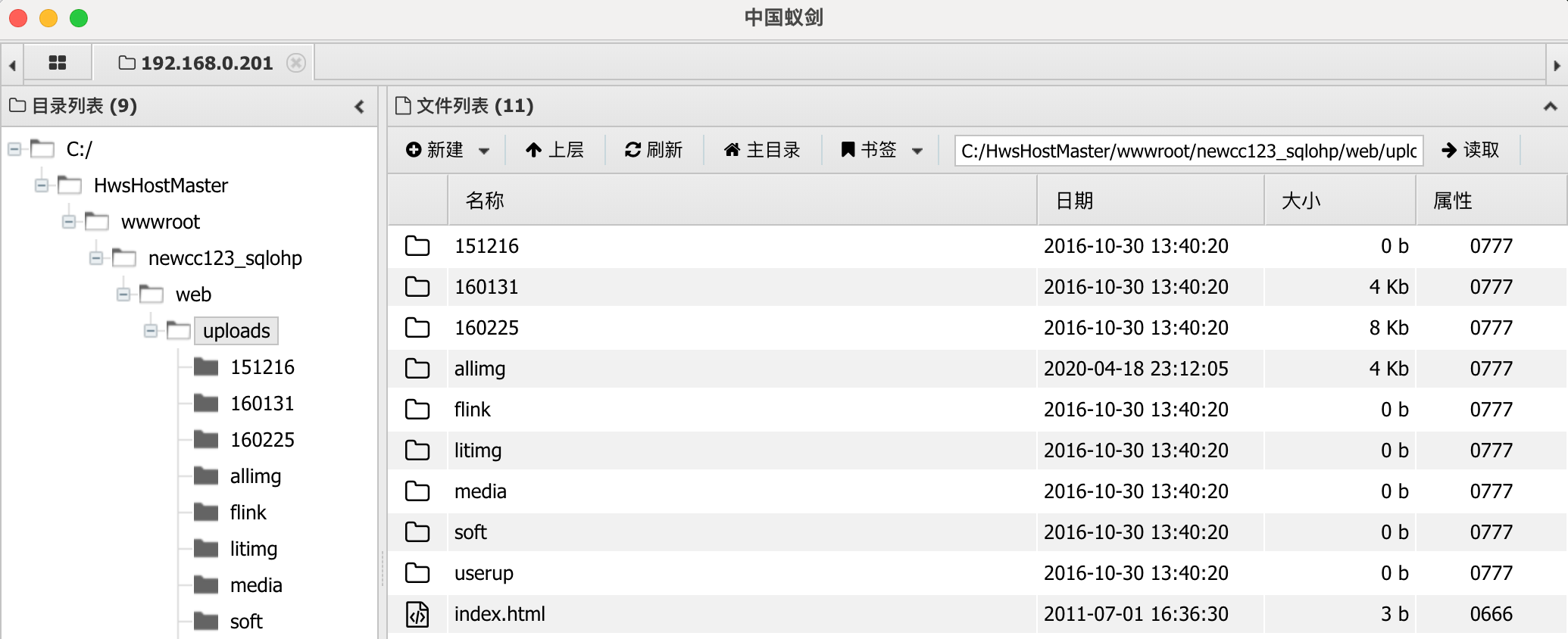Select the allimg folder in tree
This screenshot has width=1568, height=639.
tap(255, 476)
